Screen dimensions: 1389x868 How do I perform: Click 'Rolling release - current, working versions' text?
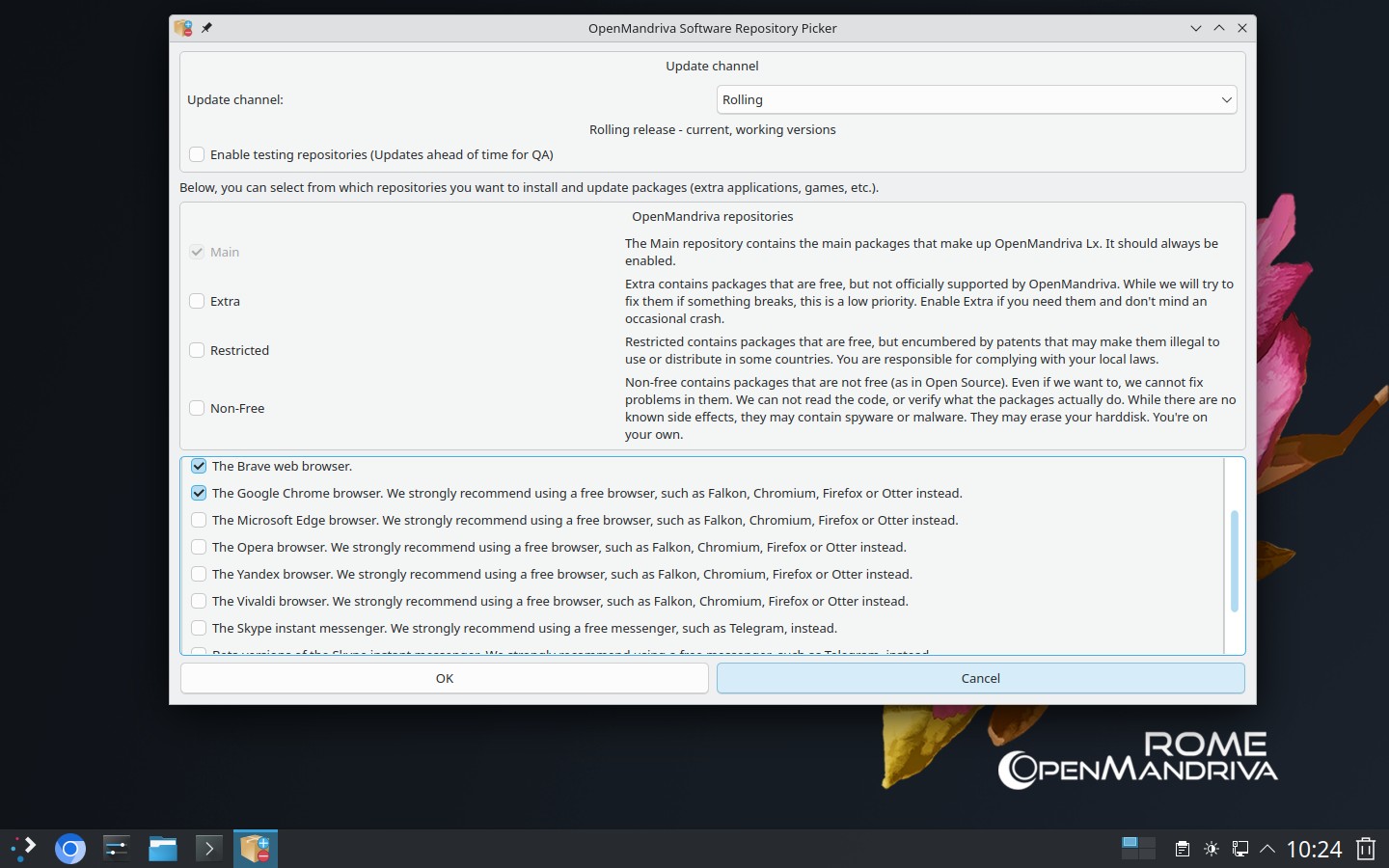(713, 129)
